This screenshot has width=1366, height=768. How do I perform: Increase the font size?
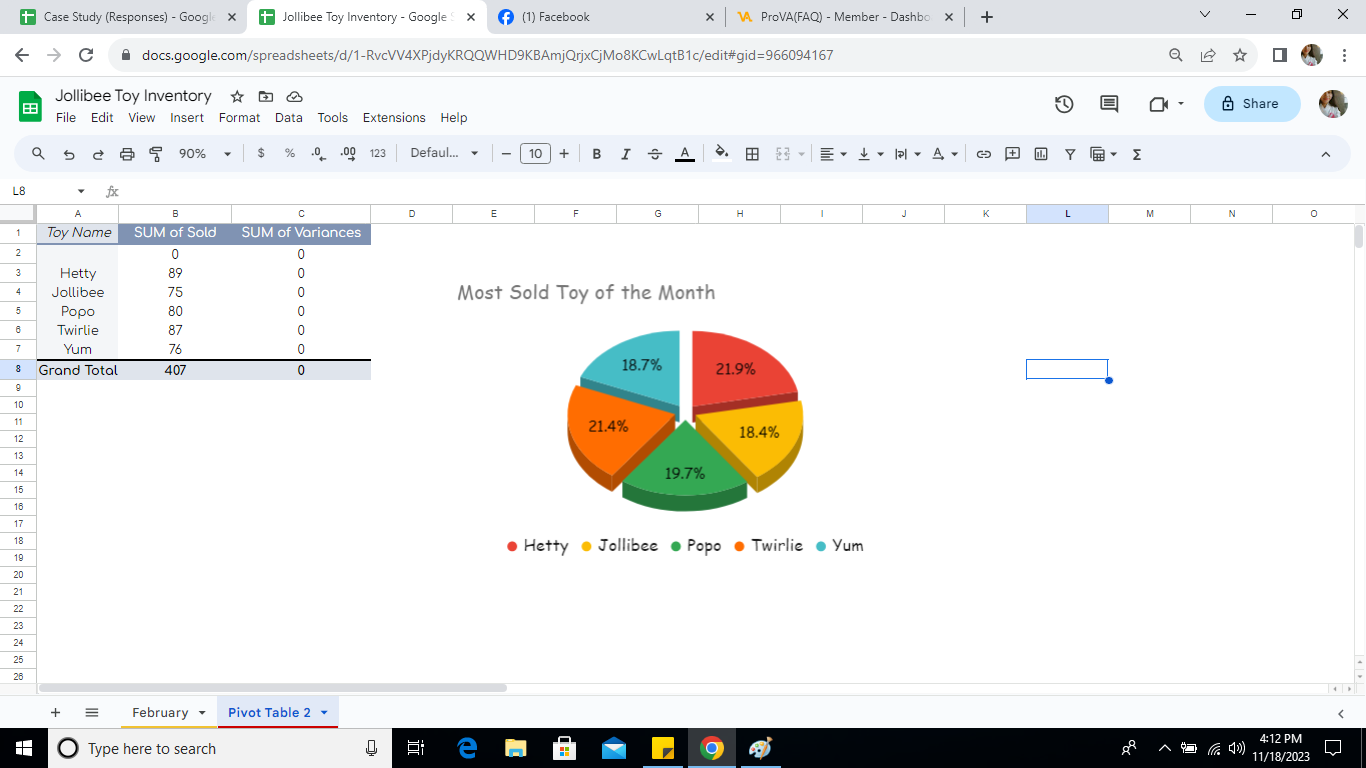pos(564,154)
